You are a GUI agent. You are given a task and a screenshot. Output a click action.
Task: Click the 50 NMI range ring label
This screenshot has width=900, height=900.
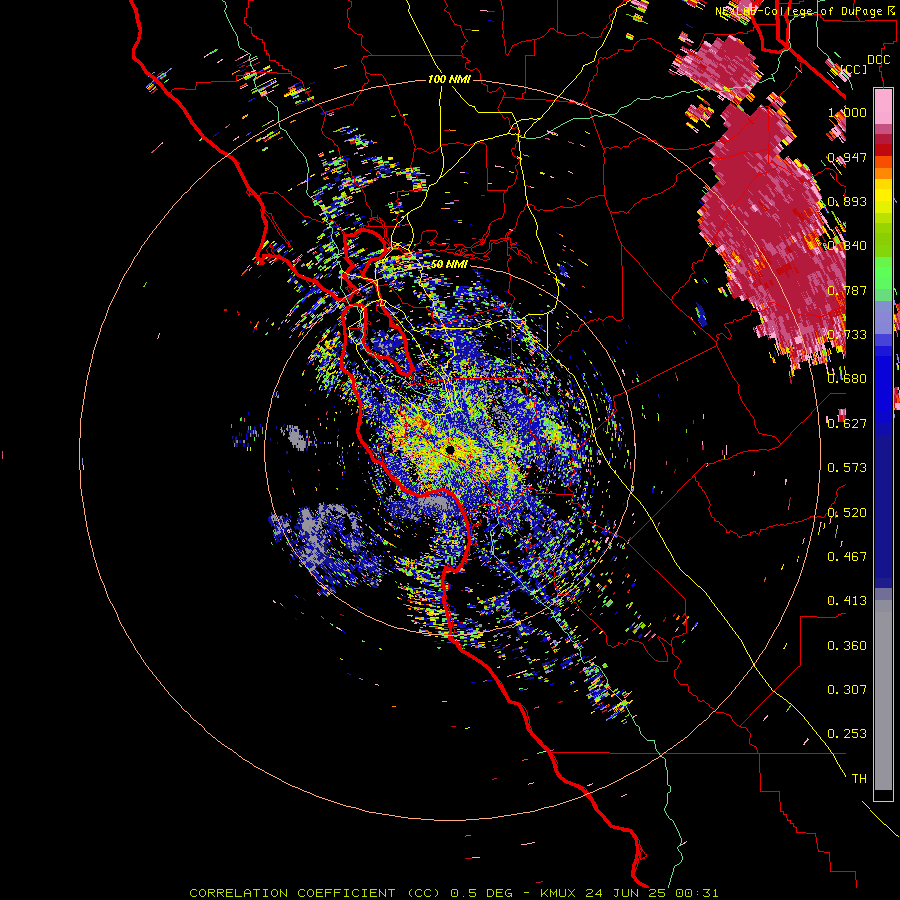[449, 264]
